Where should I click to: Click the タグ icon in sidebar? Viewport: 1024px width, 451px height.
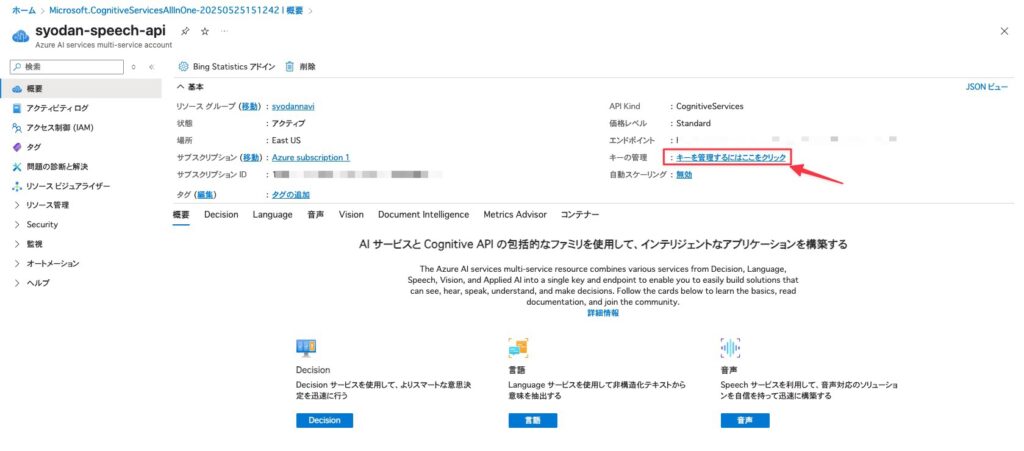coord(17,148)
